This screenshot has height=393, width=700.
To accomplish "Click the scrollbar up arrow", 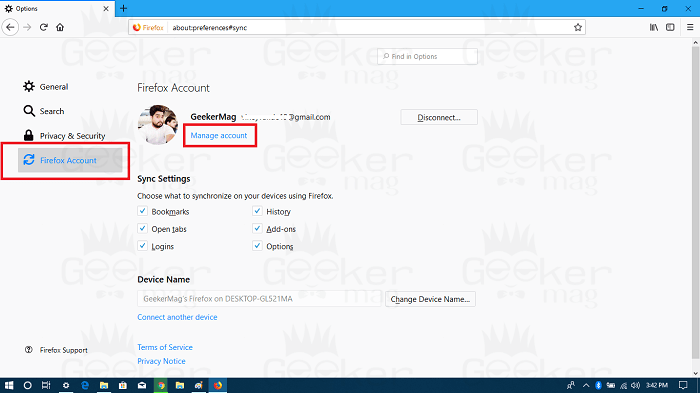I will (x=695, y=43).
